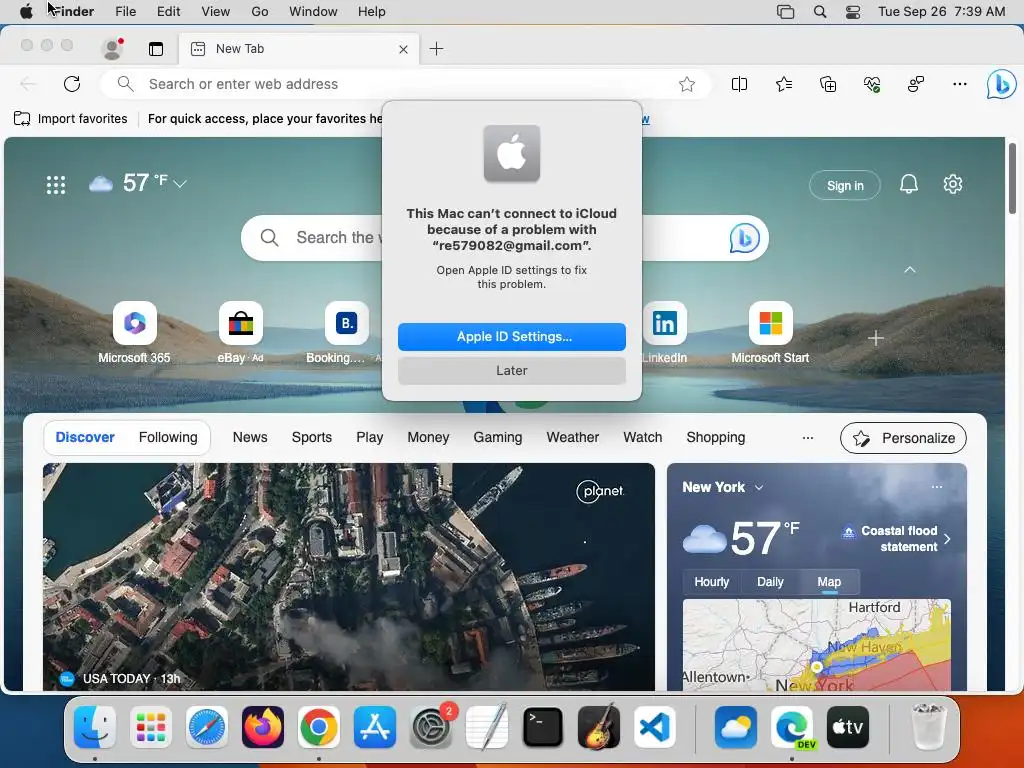Open the apps grid launcher

click(x=56, y=185)
